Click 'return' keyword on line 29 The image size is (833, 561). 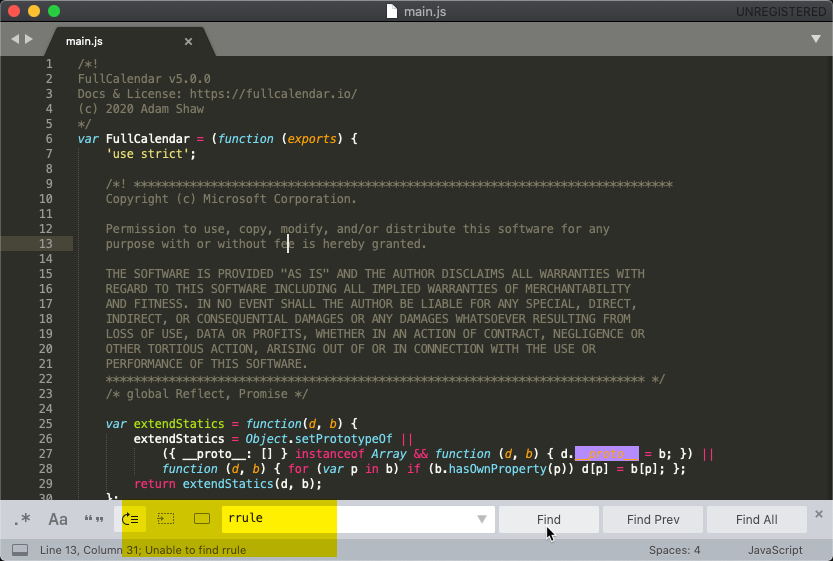tap(155, 484)
